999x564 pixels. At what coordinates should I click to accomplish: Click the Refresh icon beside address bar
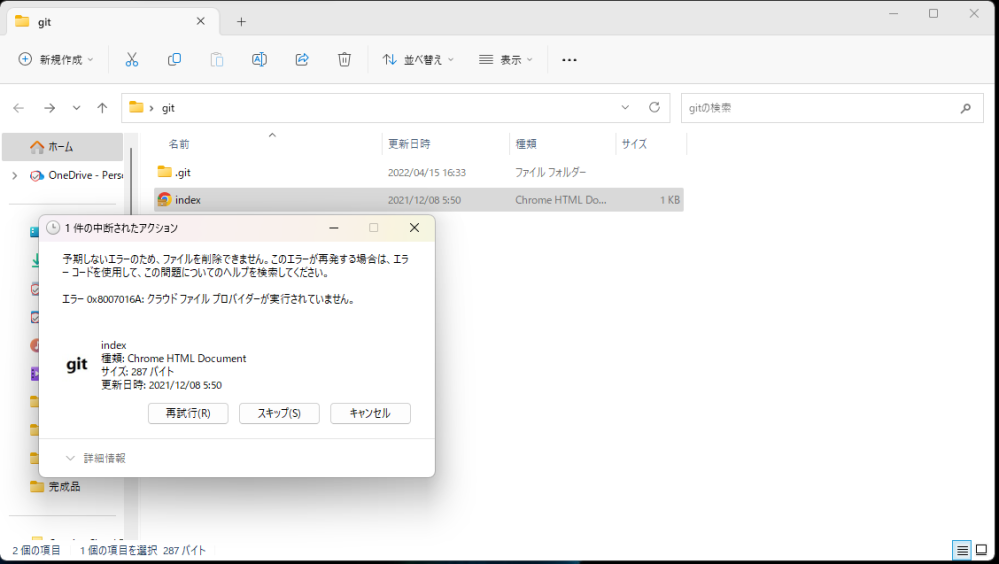point(654,108)
